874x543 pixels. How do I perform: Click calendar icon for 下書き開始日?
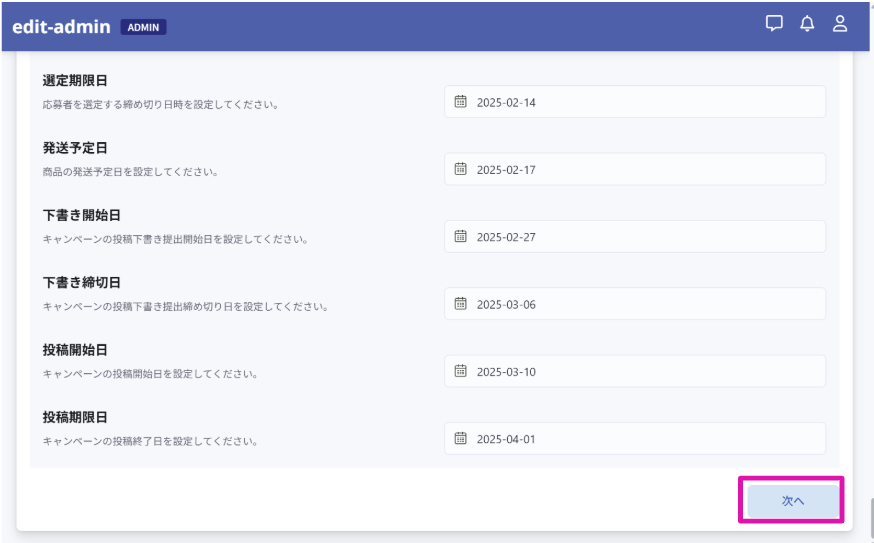coord(461,237)
